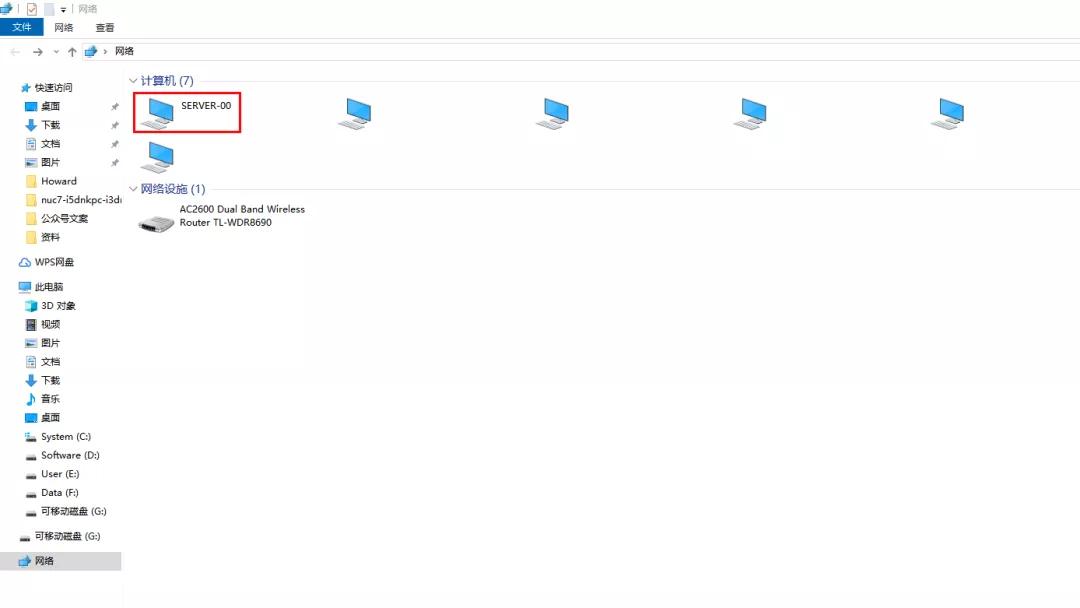Open the User (E:) drive
The width and height of the screenshot is (1080, 608).
pyautogui.click(x=60, y=474)
